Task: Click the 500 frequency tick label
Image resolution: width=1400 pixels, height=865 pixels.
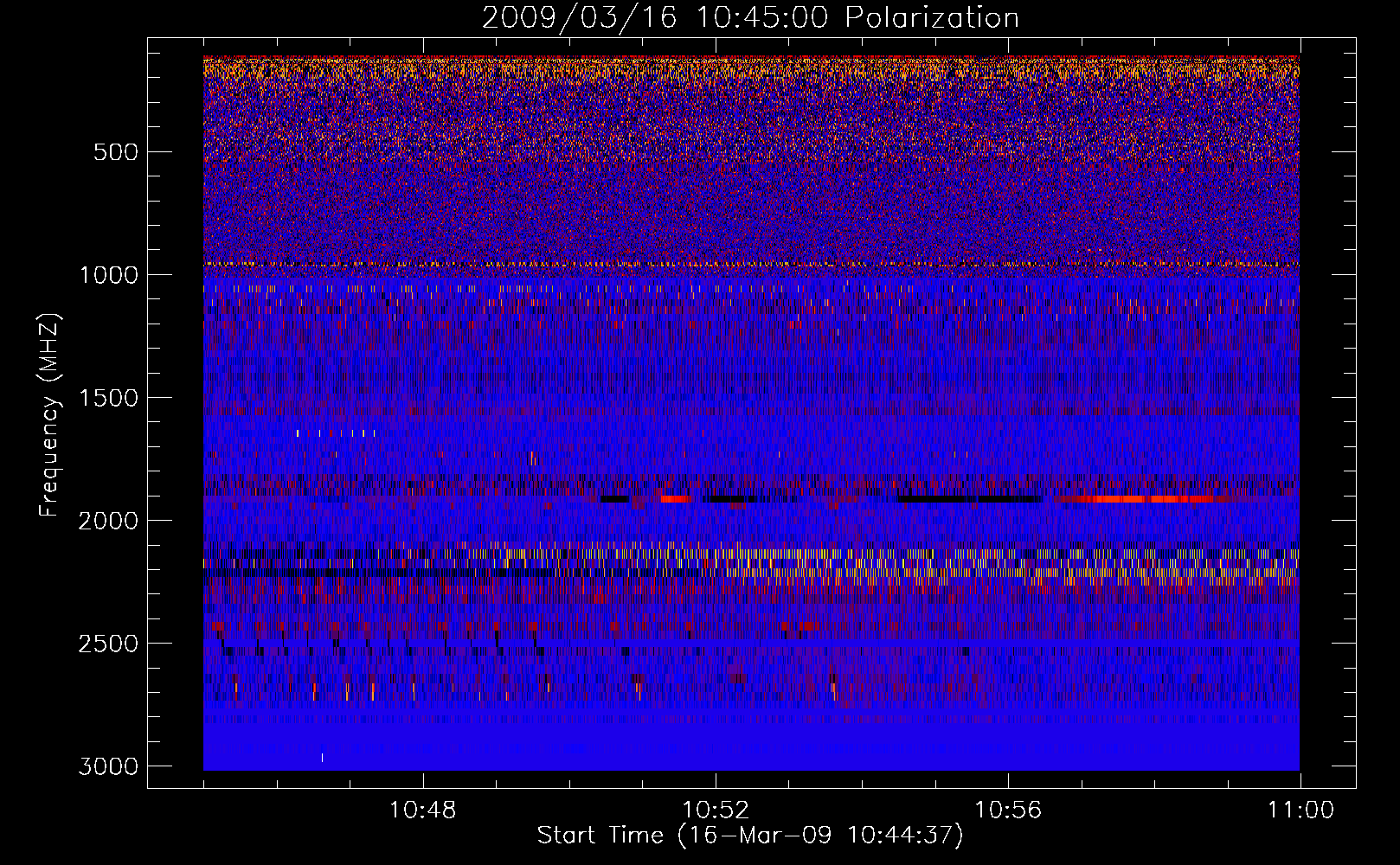Action: [116, 152]
